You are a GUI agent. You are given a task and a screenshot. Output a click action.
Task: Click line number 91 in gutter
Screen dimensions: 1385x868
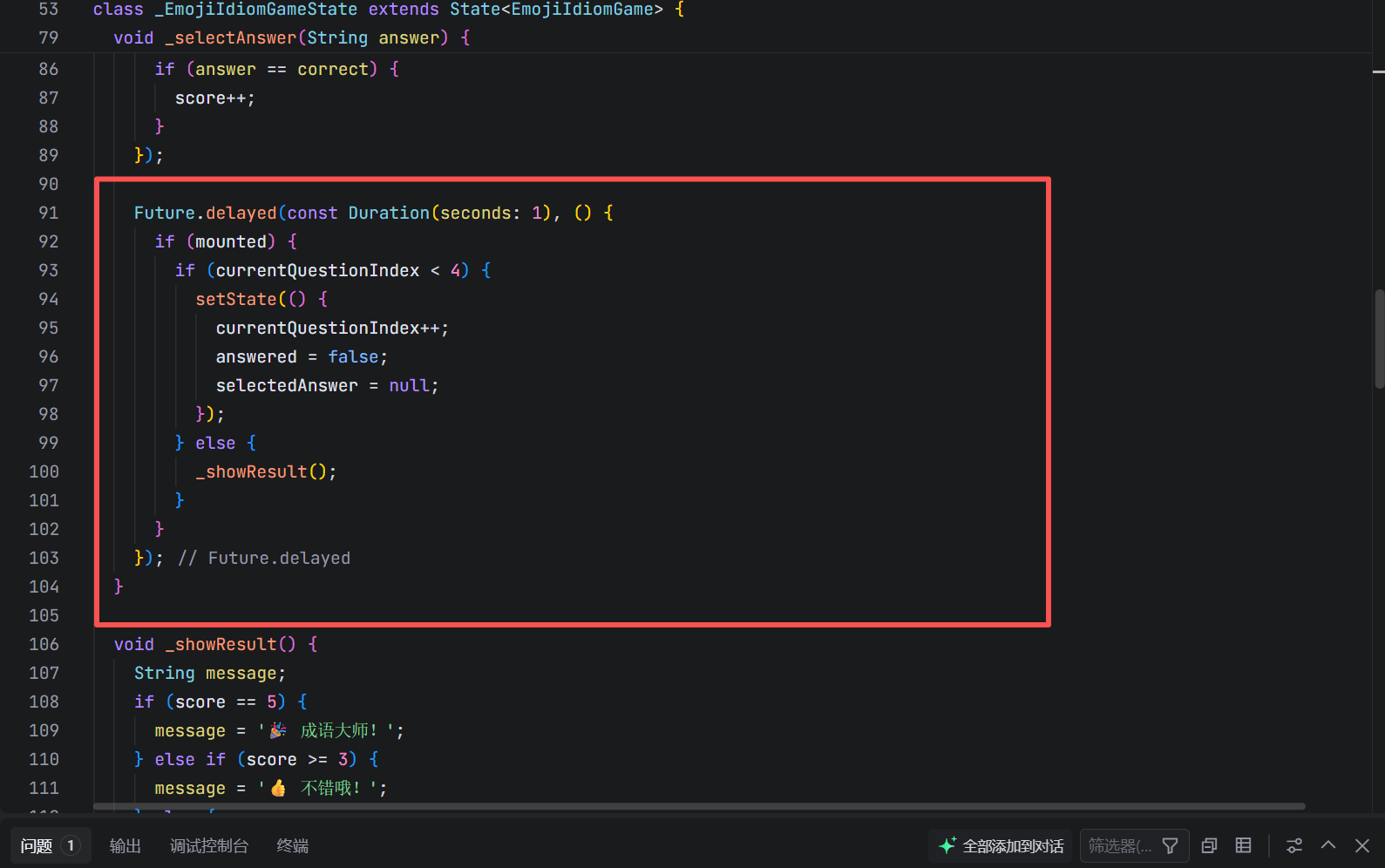point(48,213)
